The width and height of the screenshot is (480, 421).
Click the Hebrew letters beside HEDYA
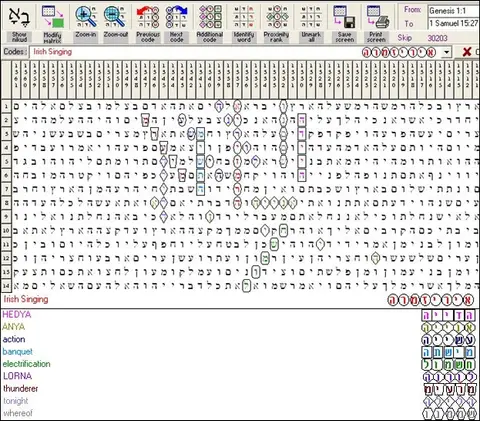(448, 315)
